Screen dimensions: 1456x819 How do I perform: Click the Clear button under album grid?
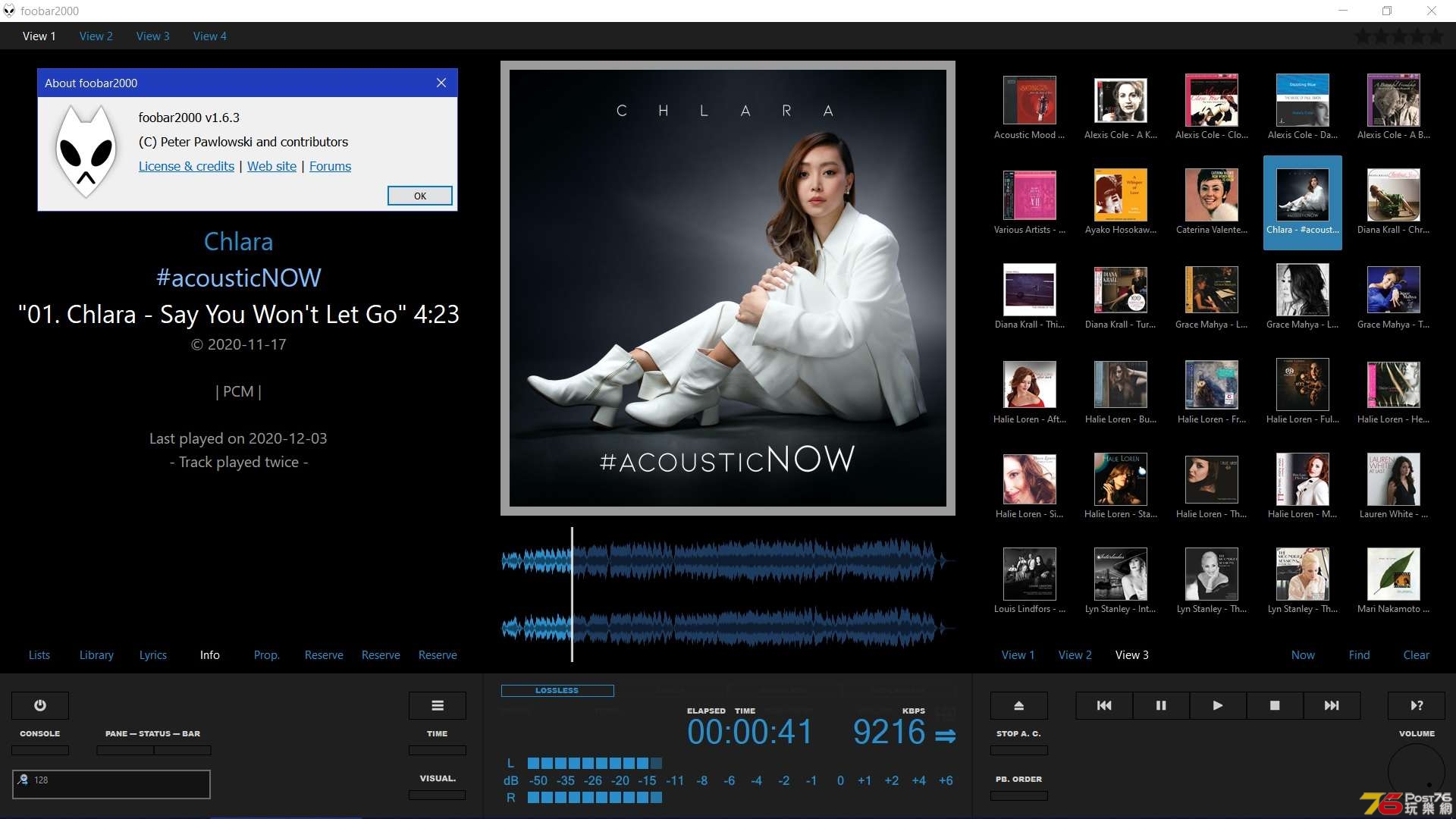[x=1416, y=655]
